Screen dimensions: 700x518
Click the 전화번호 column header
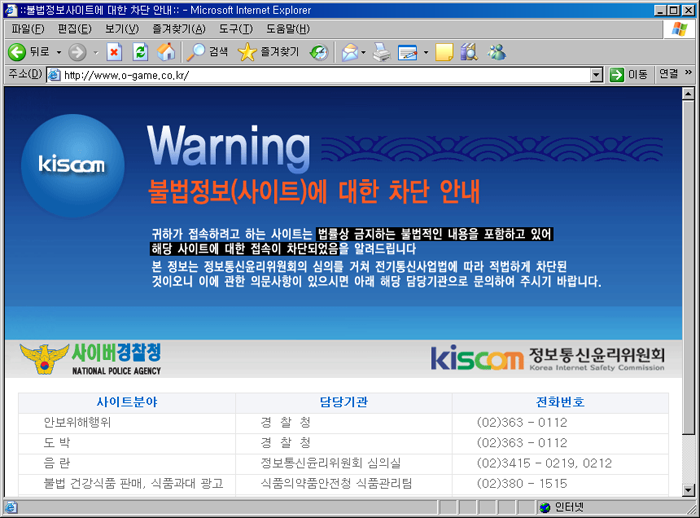pos(560,402)
